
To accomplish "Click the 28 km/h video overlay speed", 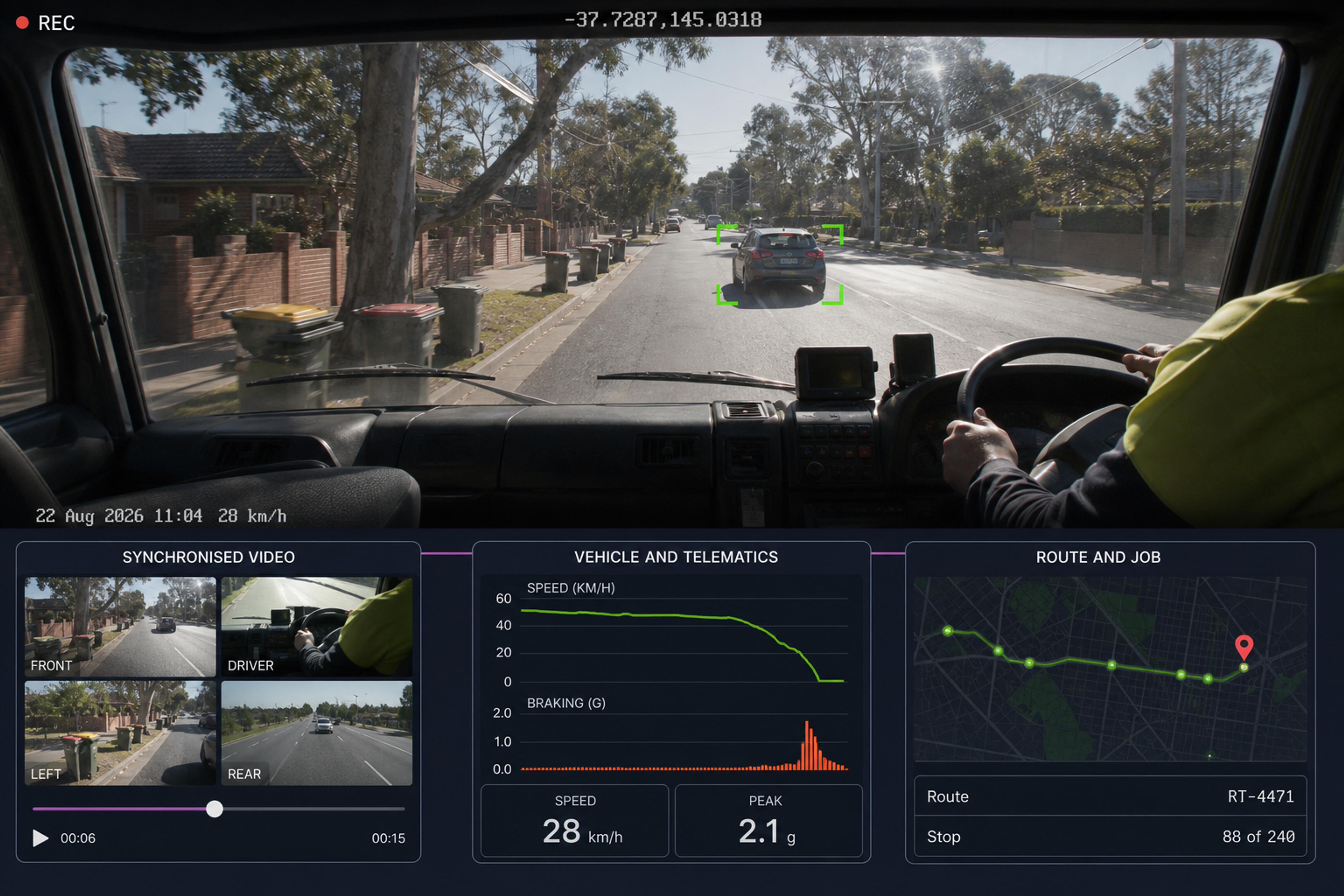I will click(x=252, y=516).
